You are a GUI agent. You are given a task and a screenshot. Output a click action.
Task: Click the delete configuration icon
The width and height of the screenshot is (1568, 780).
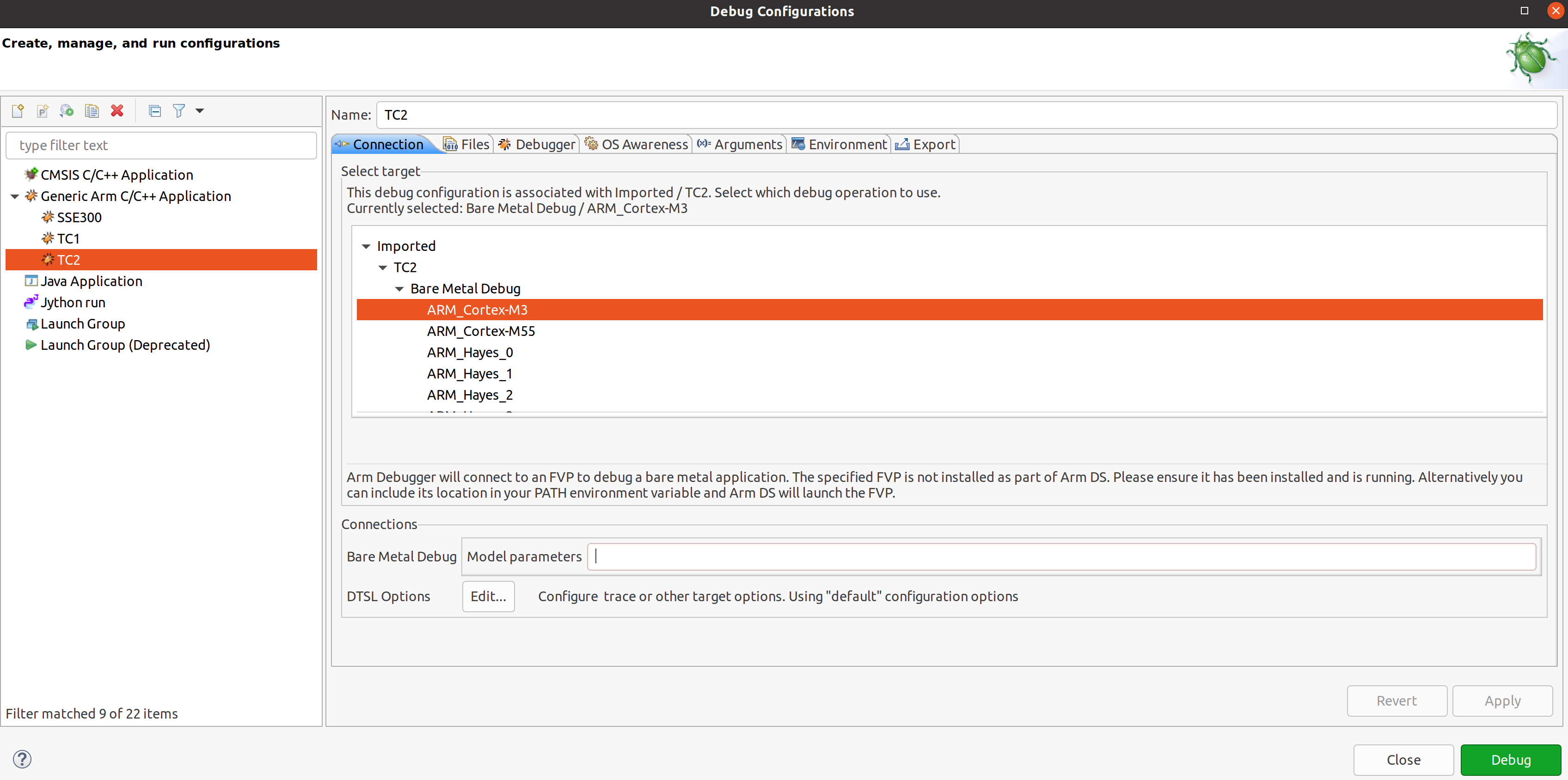(x=116, y=111)
